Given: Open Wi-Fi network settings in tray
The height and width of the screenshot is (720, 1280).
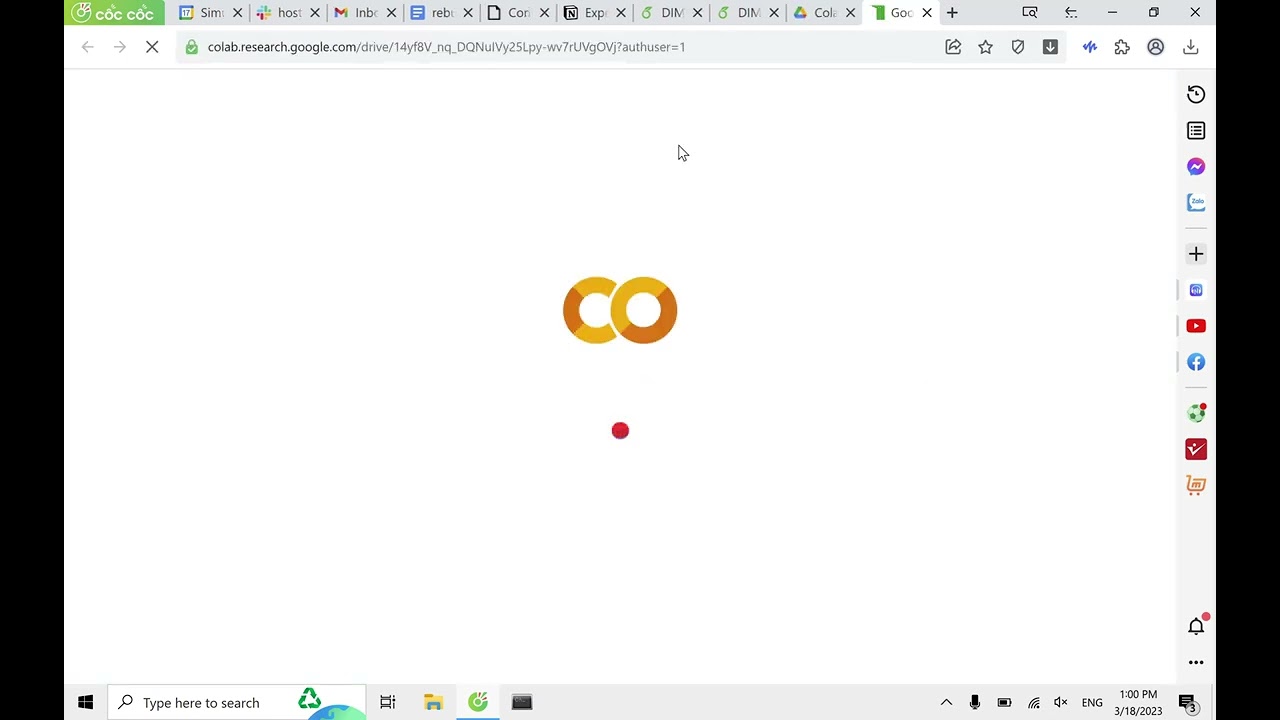Looking at the screenshot, I should (1034, 703).
